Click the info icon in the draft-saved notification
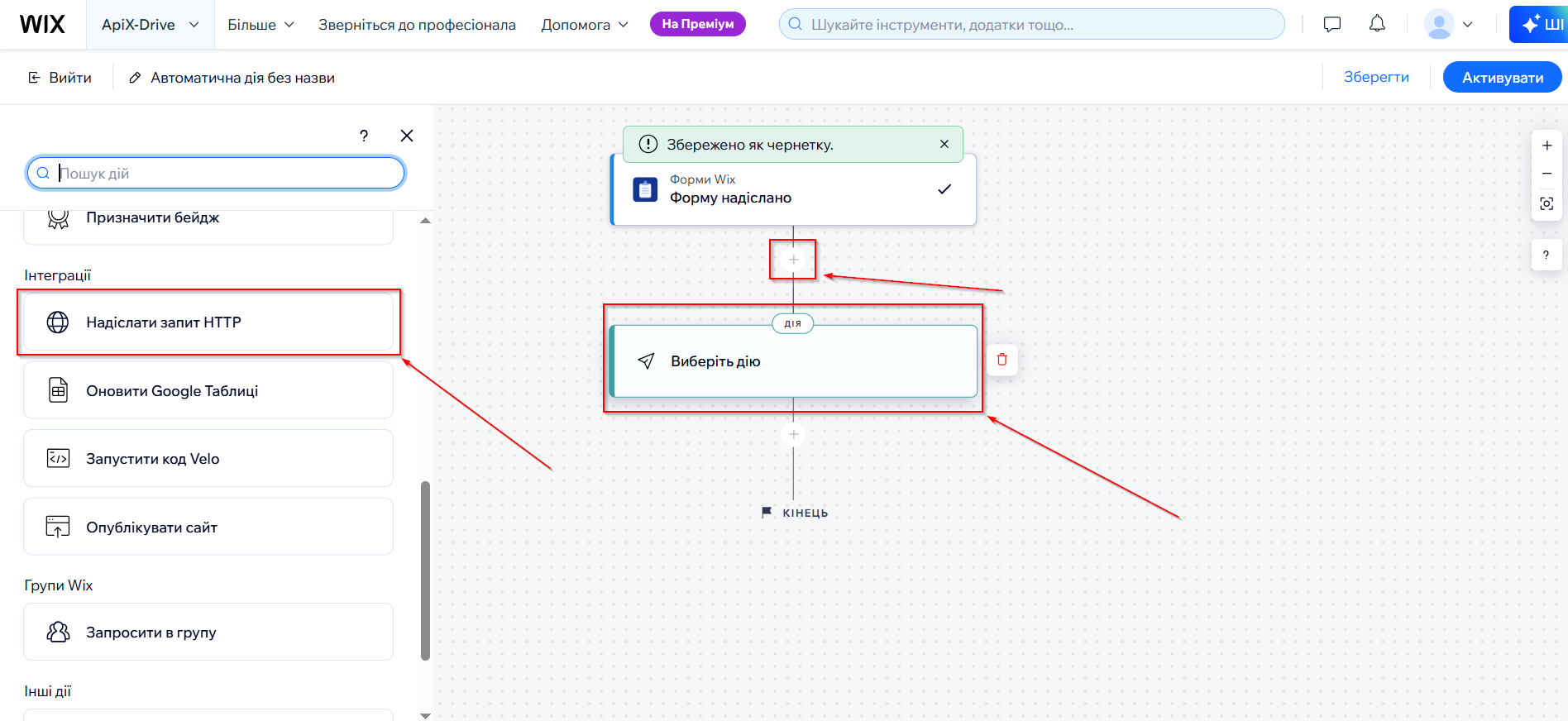 pyautogui.click(x=648, y=144)
